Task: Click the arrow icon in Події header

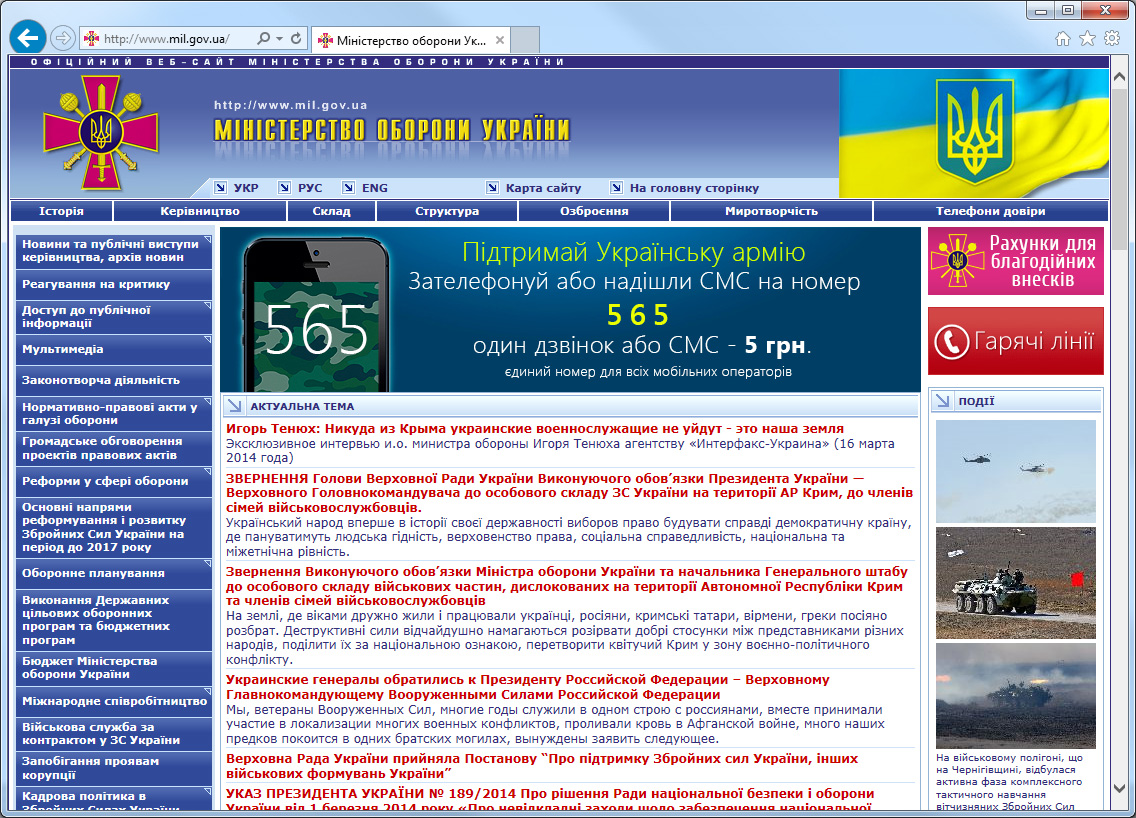Action: (943, 400)
